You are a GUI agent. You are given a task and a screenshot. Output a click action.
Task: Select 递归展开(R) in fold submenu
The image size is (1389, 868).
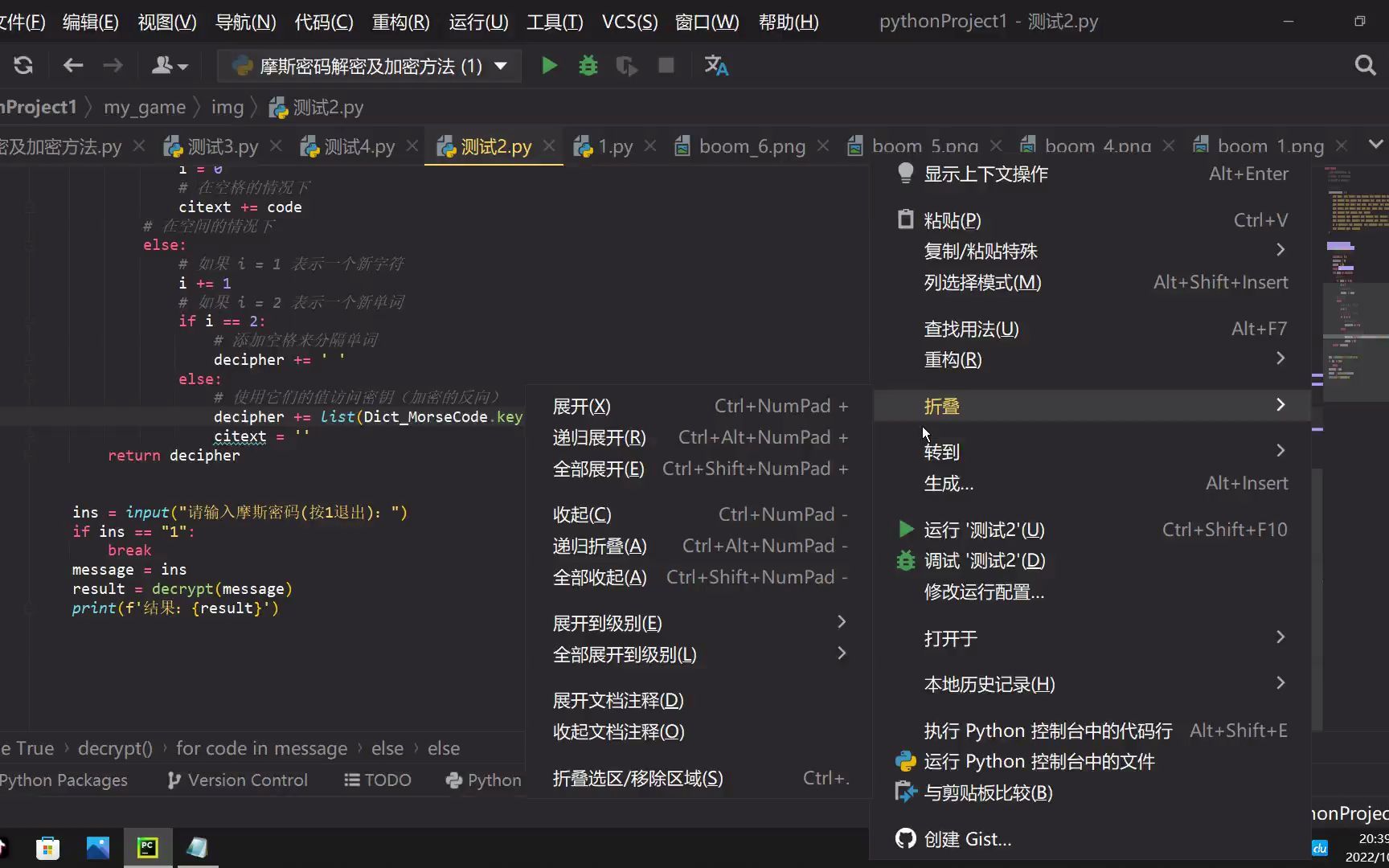(x=699, y=437)
